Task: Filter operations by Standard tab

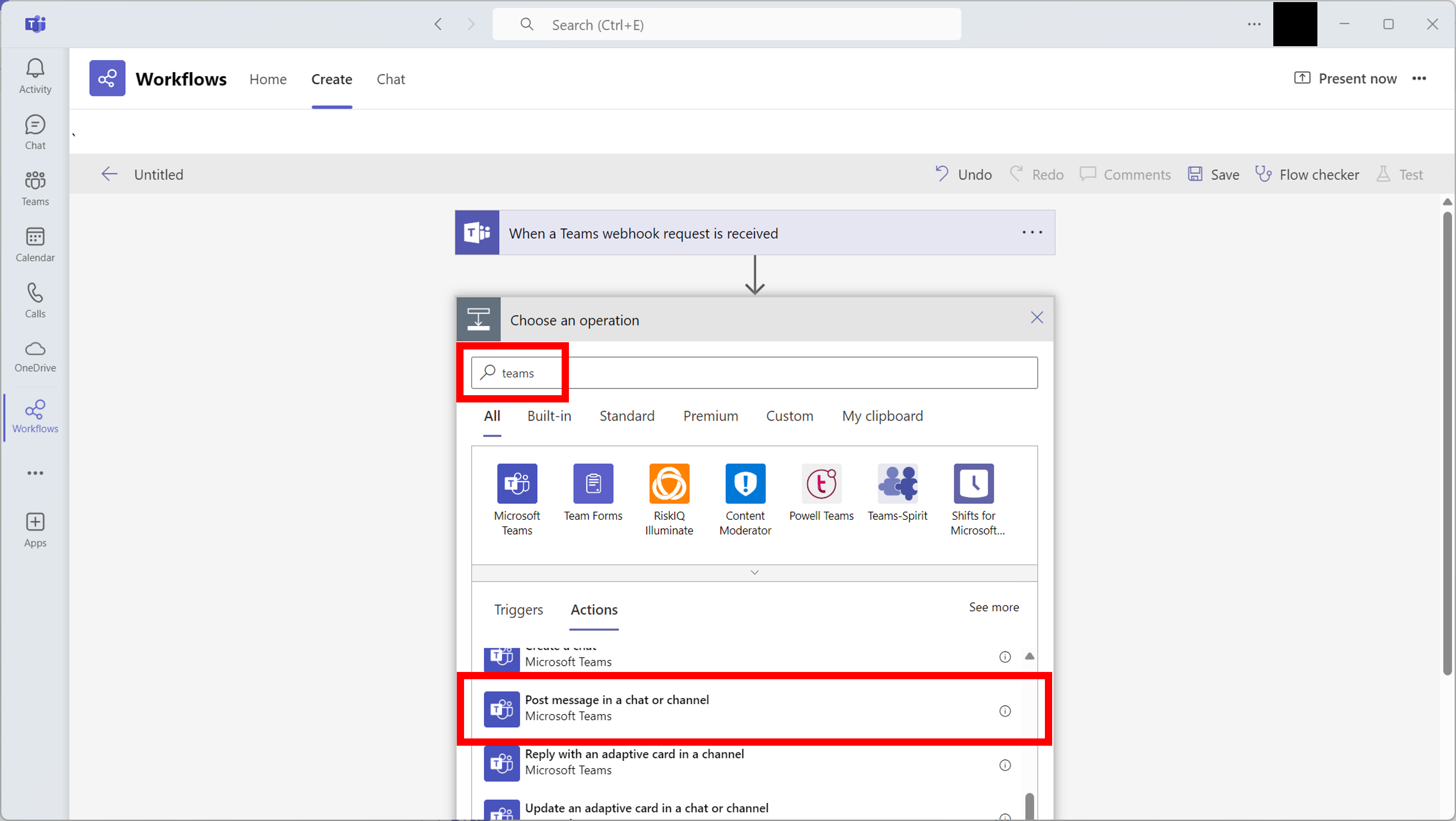Action: 627,416
